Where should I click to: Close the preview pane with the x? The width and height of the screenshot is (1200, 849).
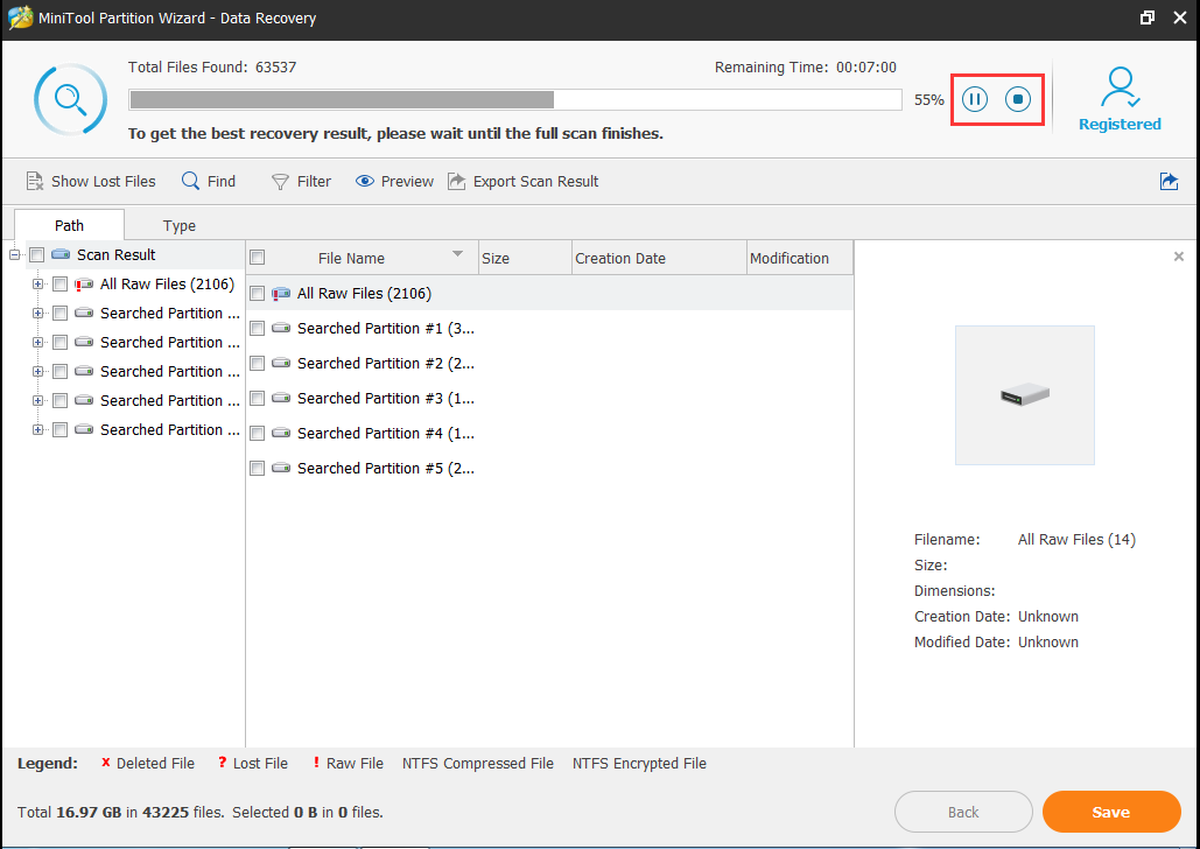(1178, 257)
